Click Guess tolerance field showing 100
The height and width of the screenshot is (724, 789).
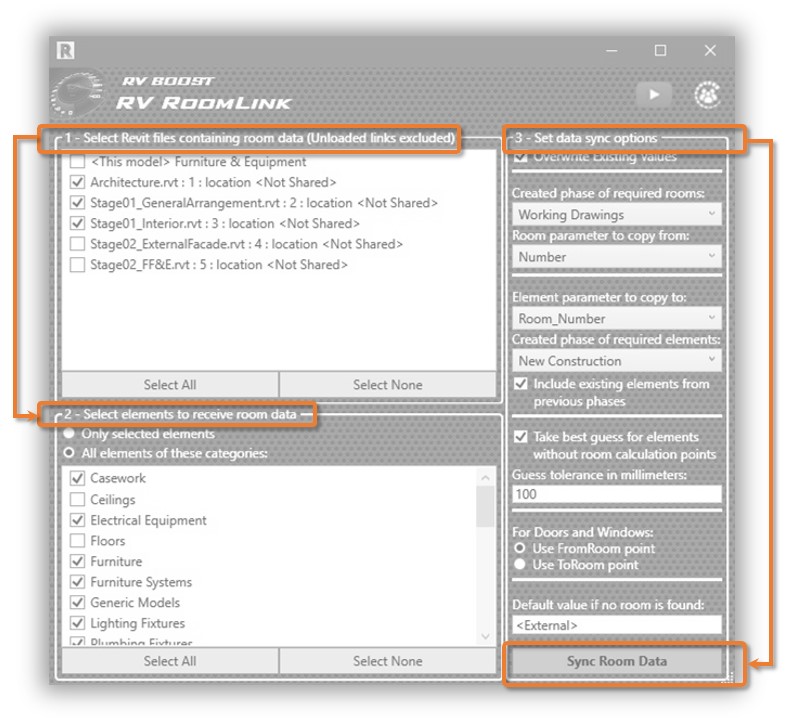point(617,494)
